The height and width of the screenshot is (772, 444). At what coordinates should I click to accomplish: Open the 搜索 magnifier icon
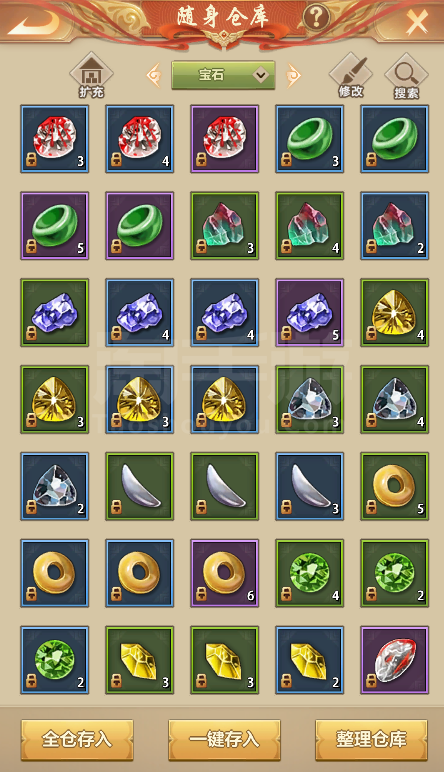click(x=406, y=75)
